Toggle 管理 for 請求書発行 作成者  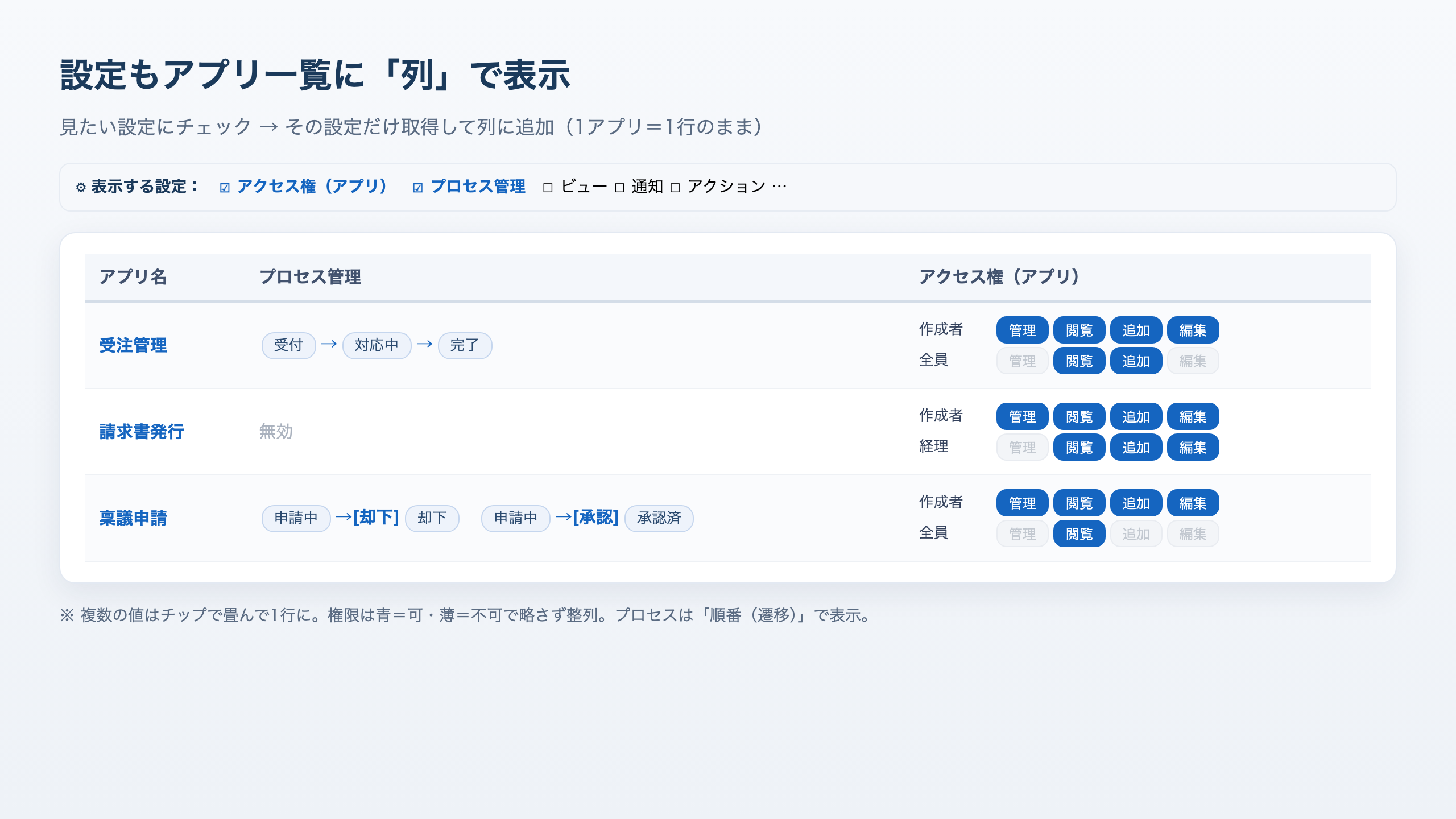point(1022,416)
